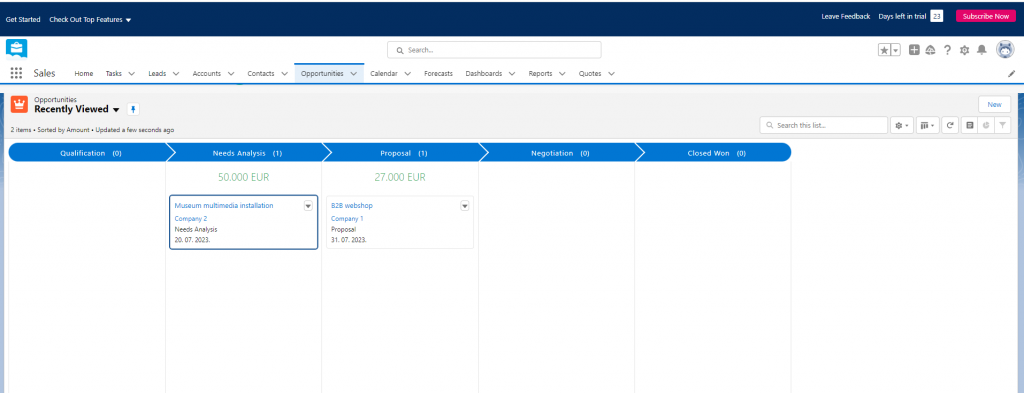Open the Setup gear icon
The image size is (1024, 393).
tap(965, 50)
